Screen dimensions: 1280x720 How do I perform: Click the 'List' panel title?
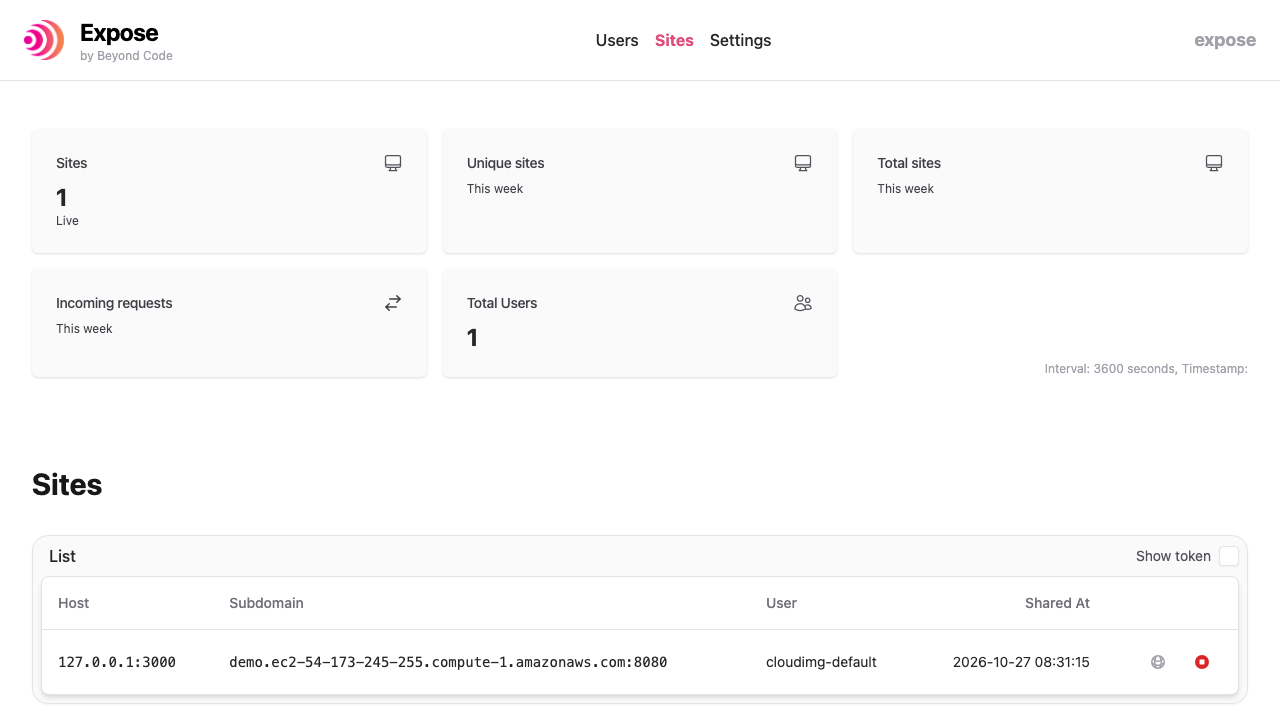click(x=62, y=556)
